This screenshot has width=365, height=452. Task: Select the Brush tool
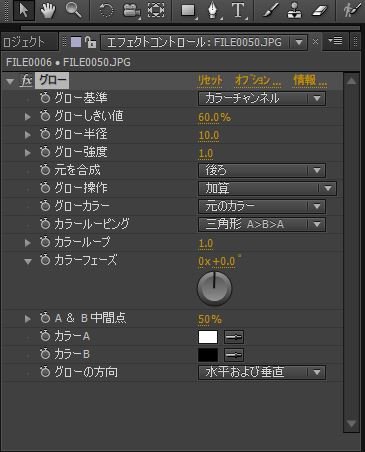click(270, 10)
